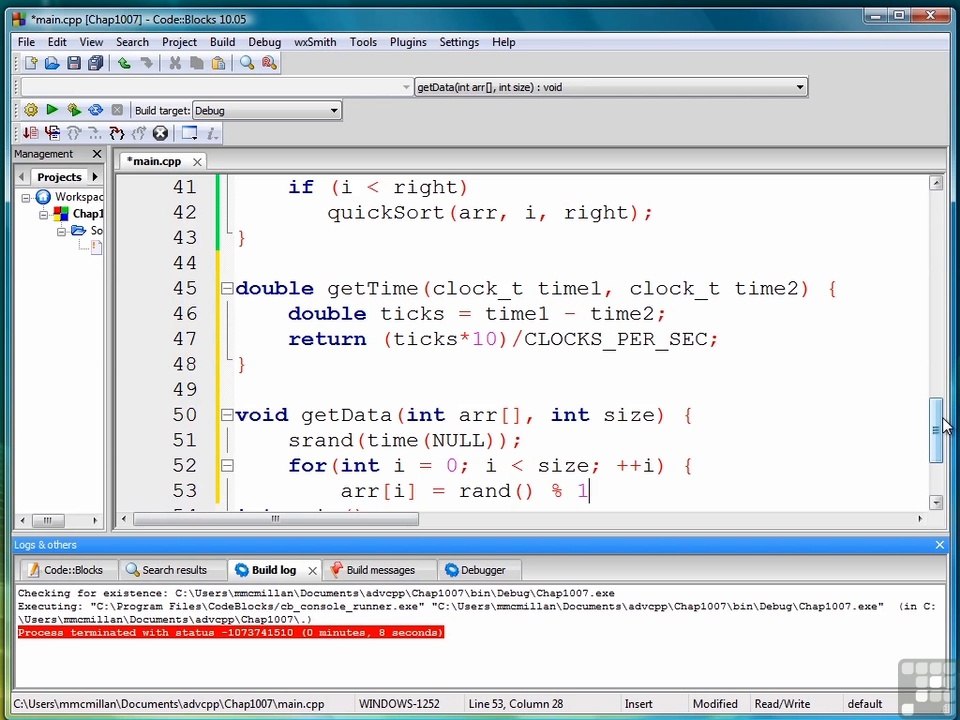
Task: Save the current file with the floppy icon
Action: 74,63
